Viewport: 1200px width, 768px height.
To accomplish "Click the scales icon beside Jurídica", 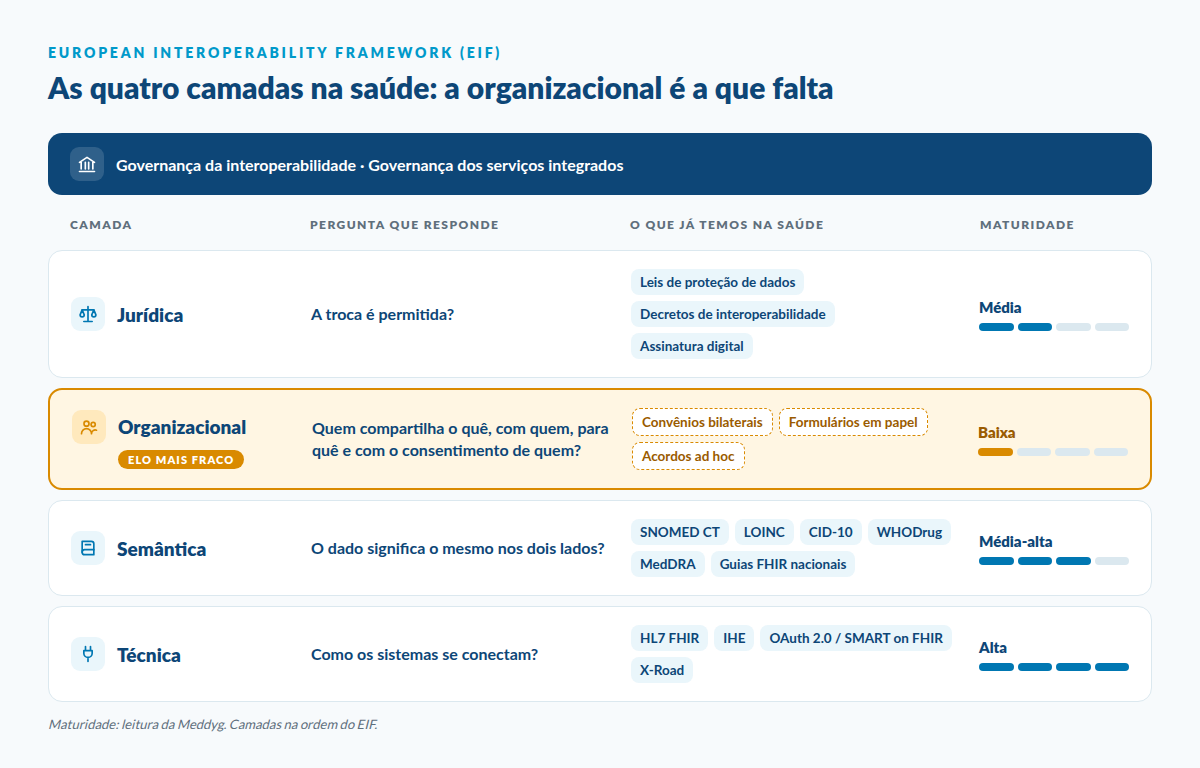I will (x=88, y=314).
